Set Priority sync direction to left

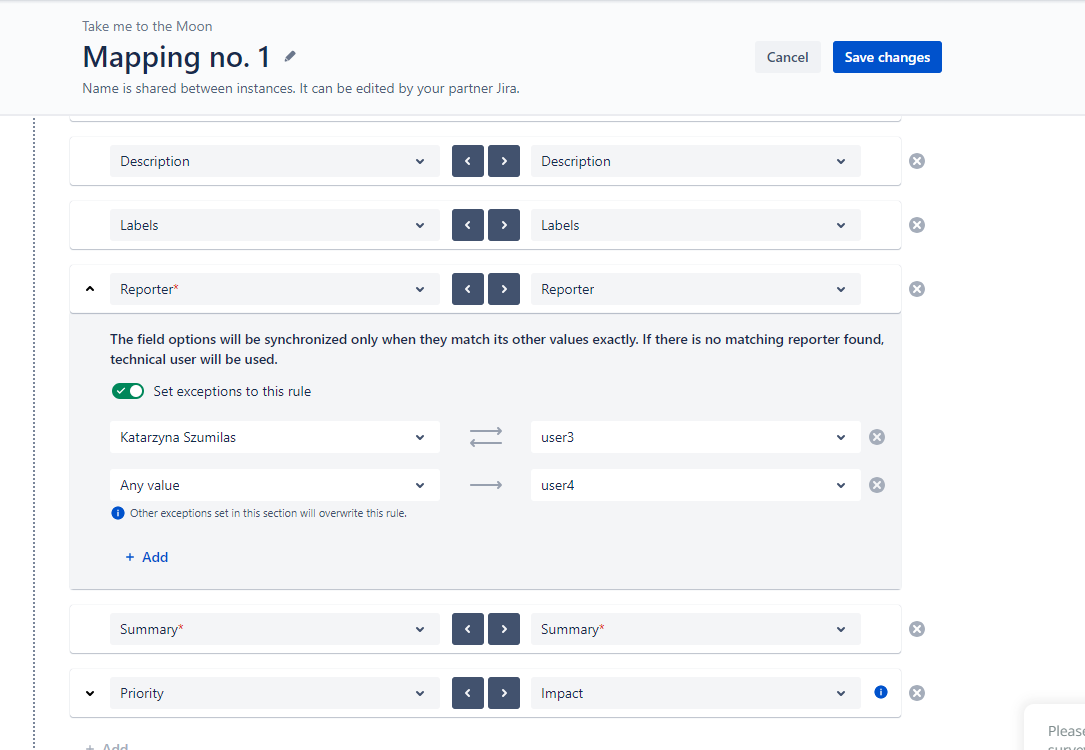(468, 693)
